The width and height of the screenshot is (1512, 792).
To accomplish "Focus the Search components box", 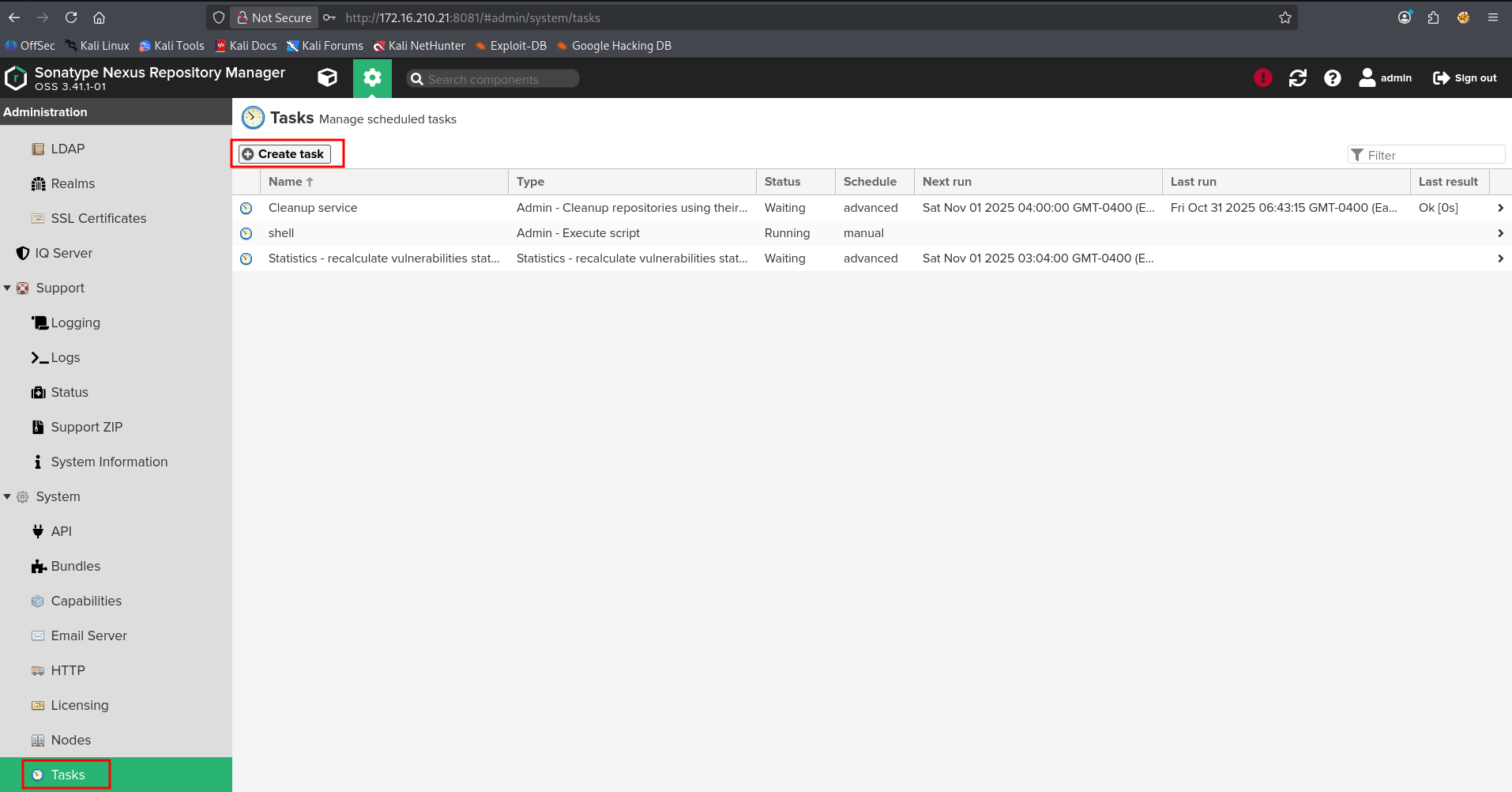I will click(499, 79).
